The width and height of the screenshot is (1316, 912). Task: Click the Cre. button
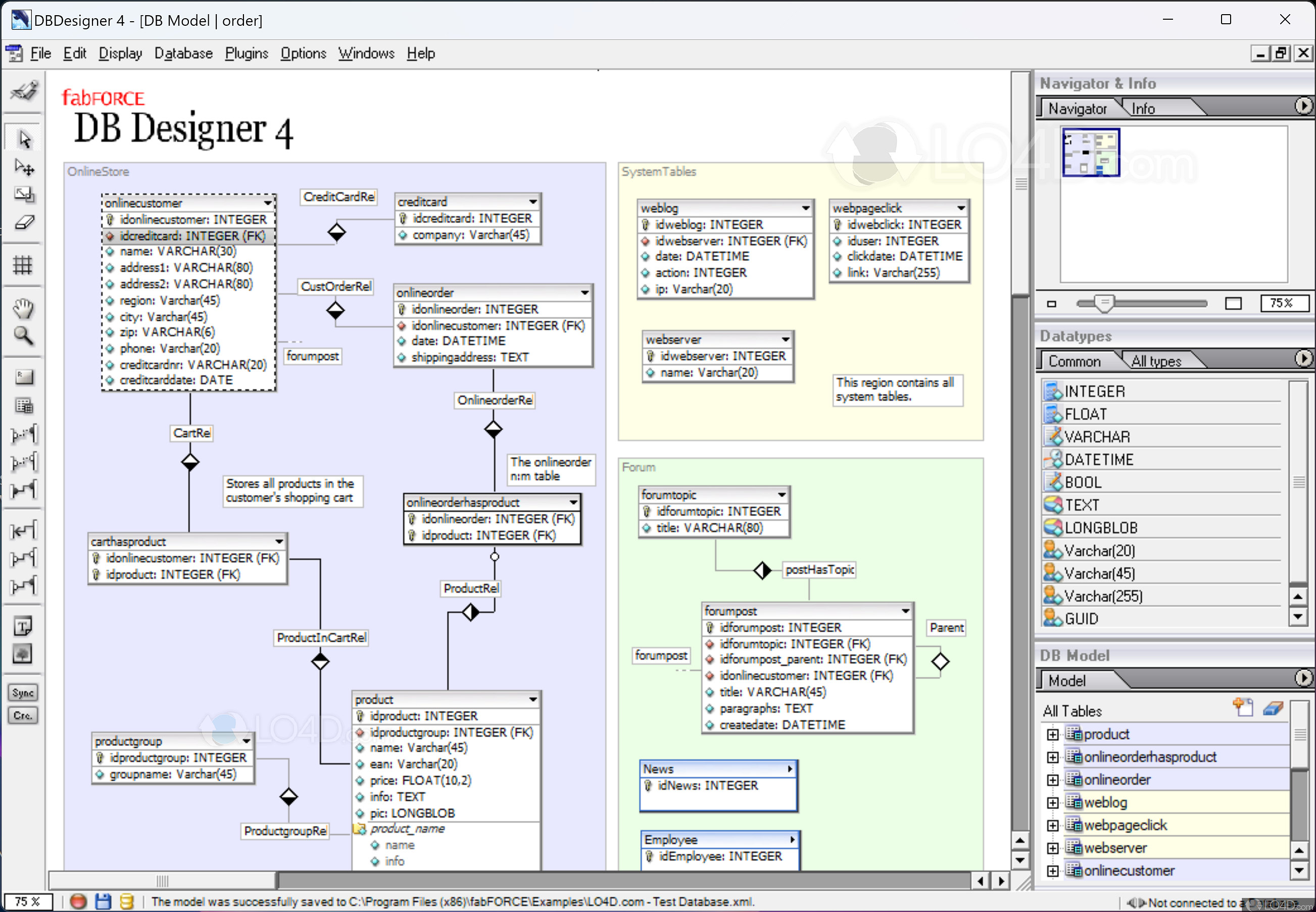pyautogui.click(x=23, y=715)
